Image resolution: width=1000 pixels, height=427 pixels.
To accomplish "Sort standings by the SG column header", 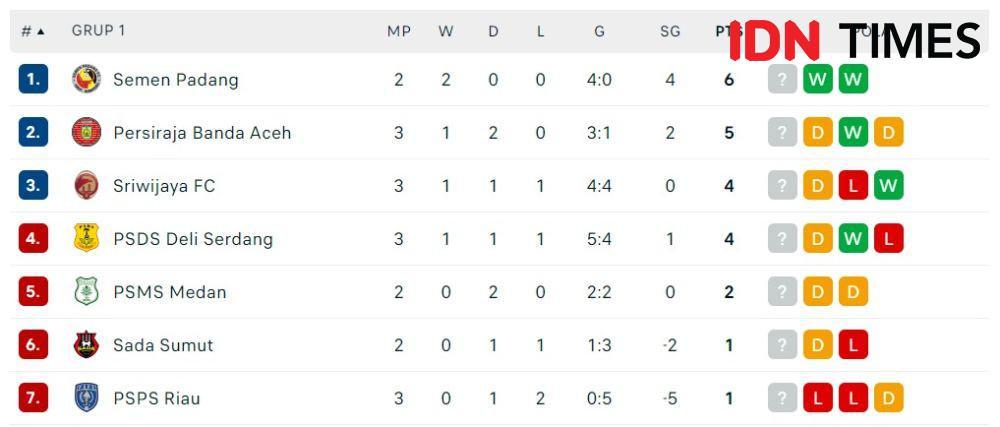I will (x=670, y=31).
